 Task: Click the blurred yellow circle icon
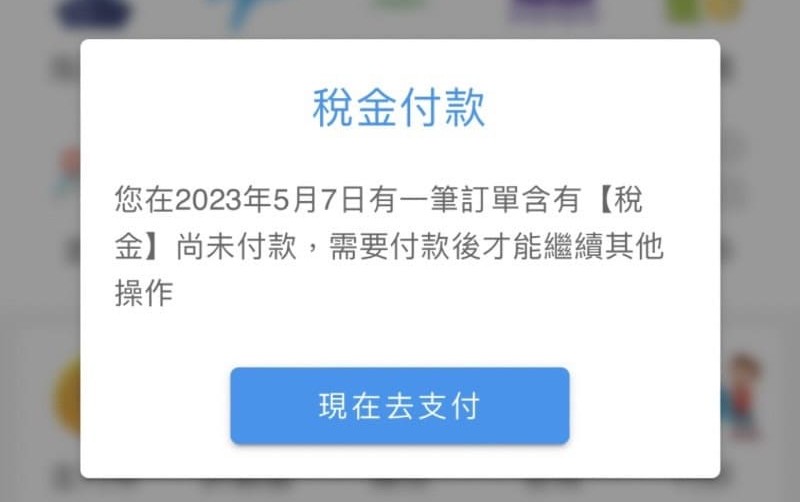(67, 395)
